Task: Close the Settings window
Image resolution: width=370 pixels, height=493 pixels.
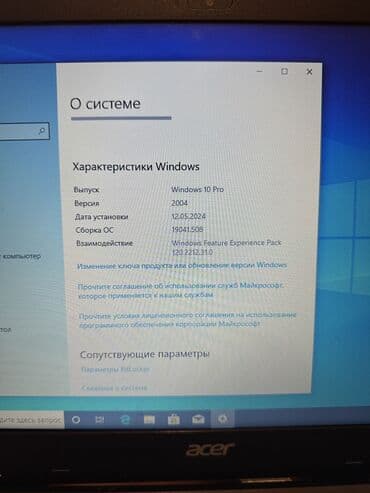Action: (309, 72)
